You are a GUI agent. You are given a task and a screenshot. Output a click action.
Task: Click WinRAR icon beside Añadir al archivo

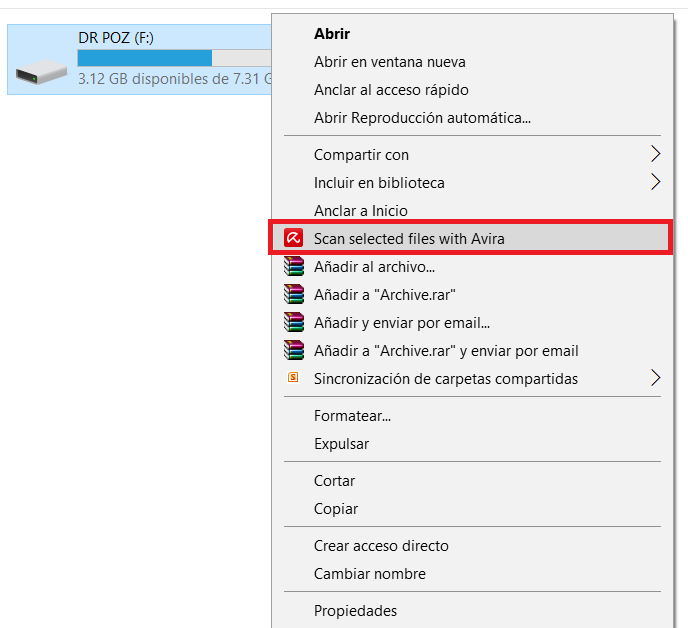pyautogui.click(x=294, y=266)
